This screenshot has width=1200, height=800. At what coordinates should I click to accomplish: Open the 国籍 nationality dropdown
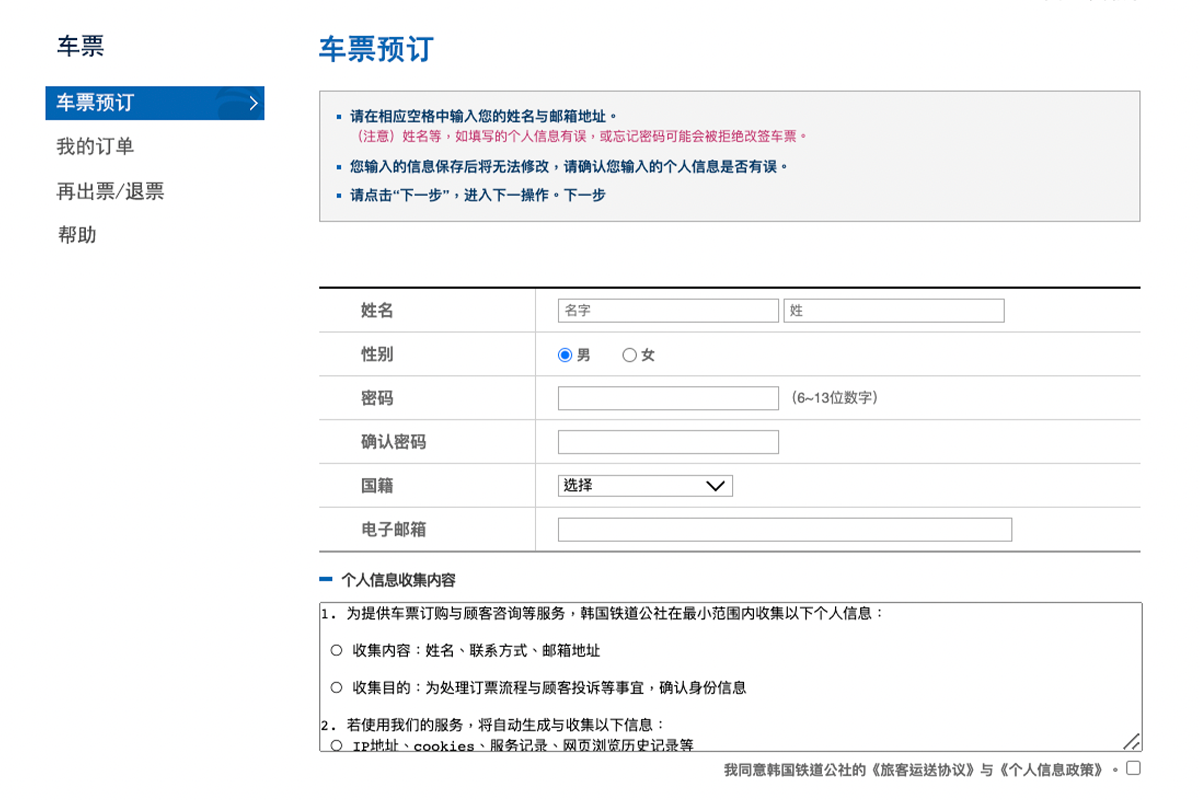645,485
